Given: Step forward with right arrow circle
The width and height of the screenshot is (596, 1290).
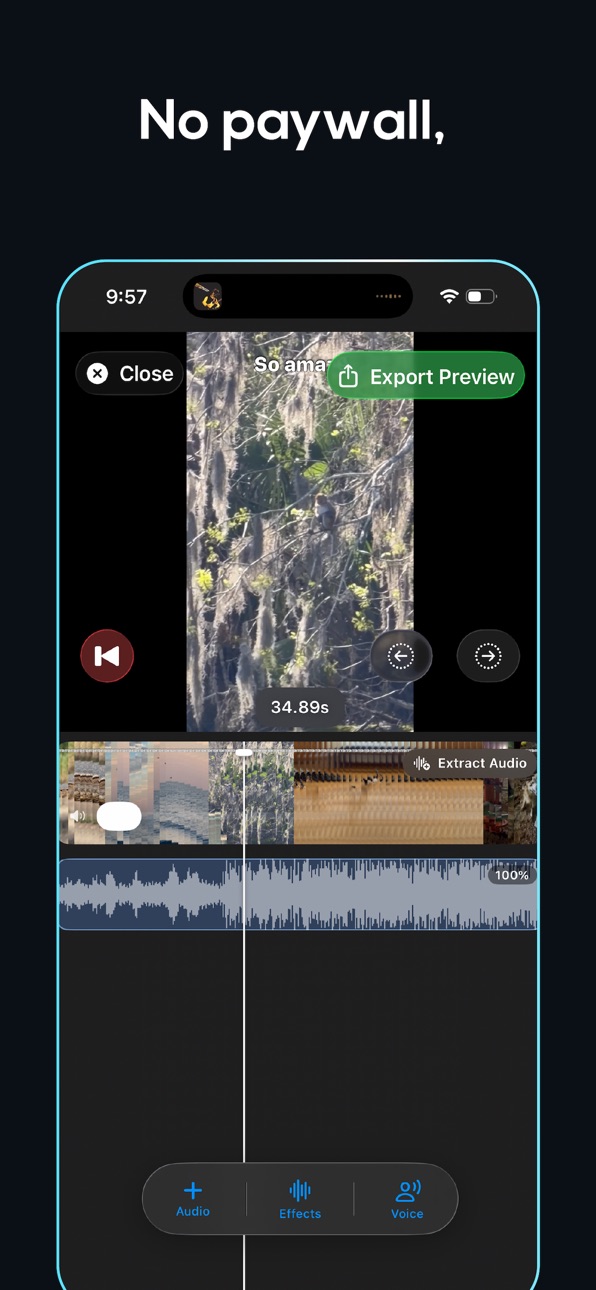Looking at the screenshot, I should [x=488, y=656].
